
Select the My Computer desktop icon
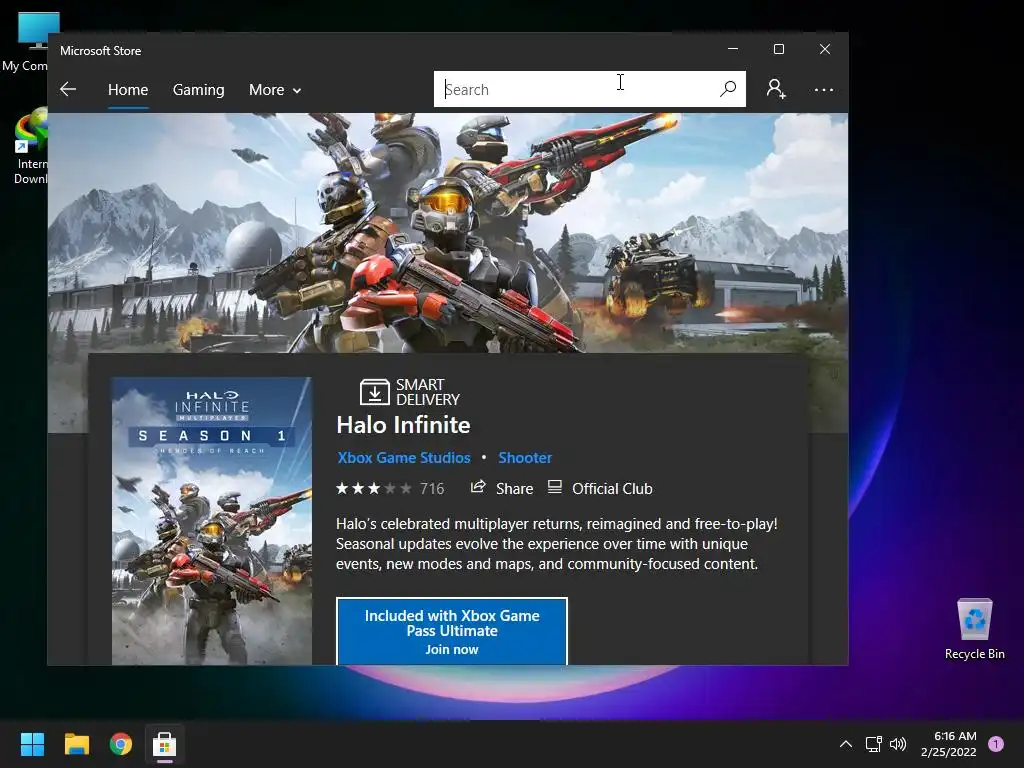pyautogui.click(x=26, y=42)
